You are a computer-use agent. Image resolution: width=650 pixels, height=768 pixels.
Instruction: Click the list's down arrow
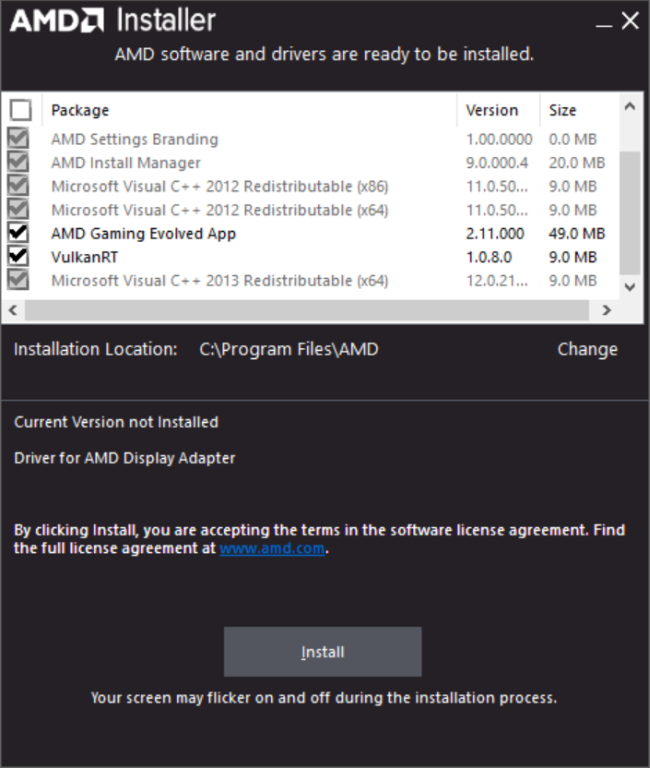630,287
